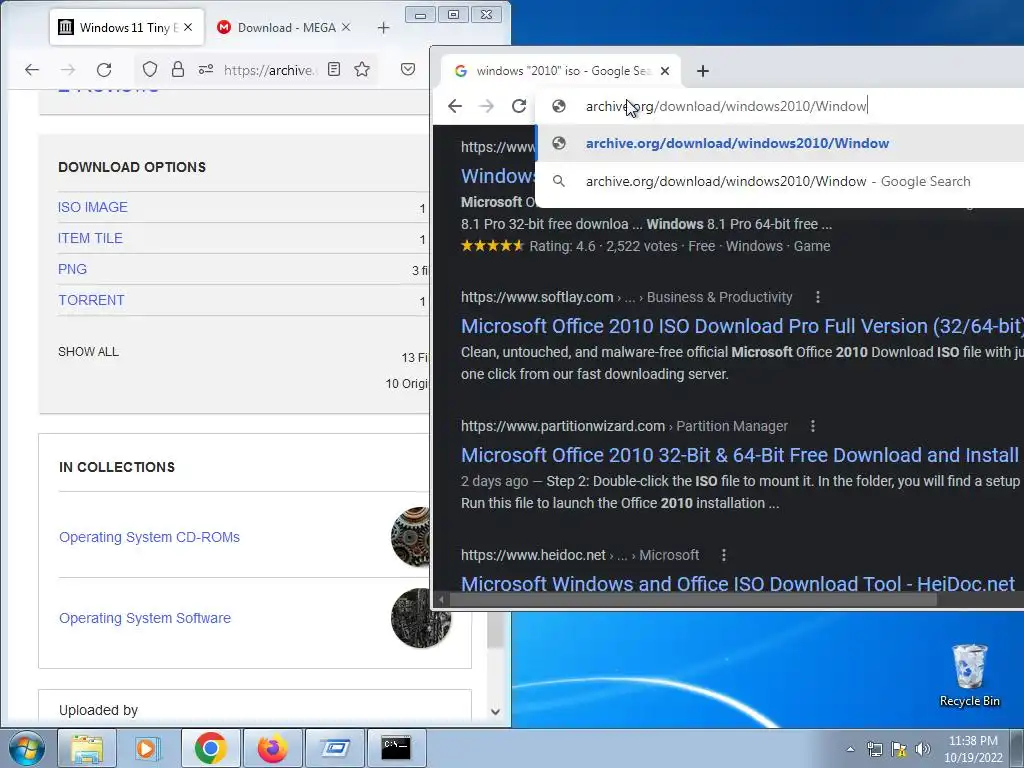The image size is (1024, 768).
Task: Click Firefox URL field showing https://archive
Action: pos(269,70)
